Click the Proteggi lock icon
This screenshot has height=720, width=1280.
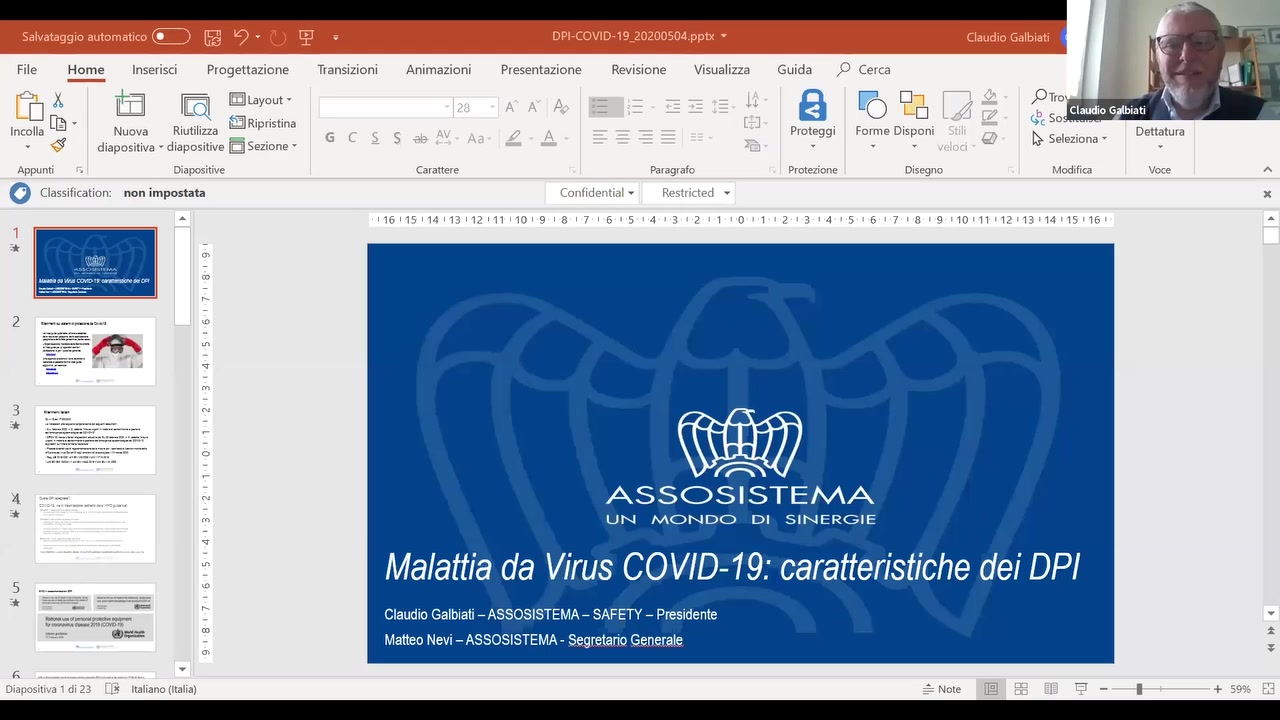(x=812, y=106)
